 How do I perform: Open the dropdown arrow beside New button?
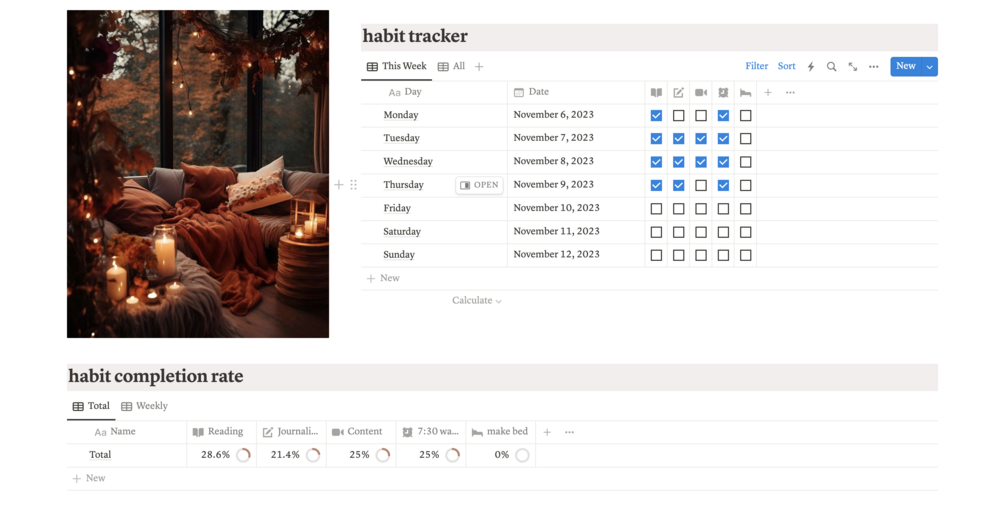930,67
